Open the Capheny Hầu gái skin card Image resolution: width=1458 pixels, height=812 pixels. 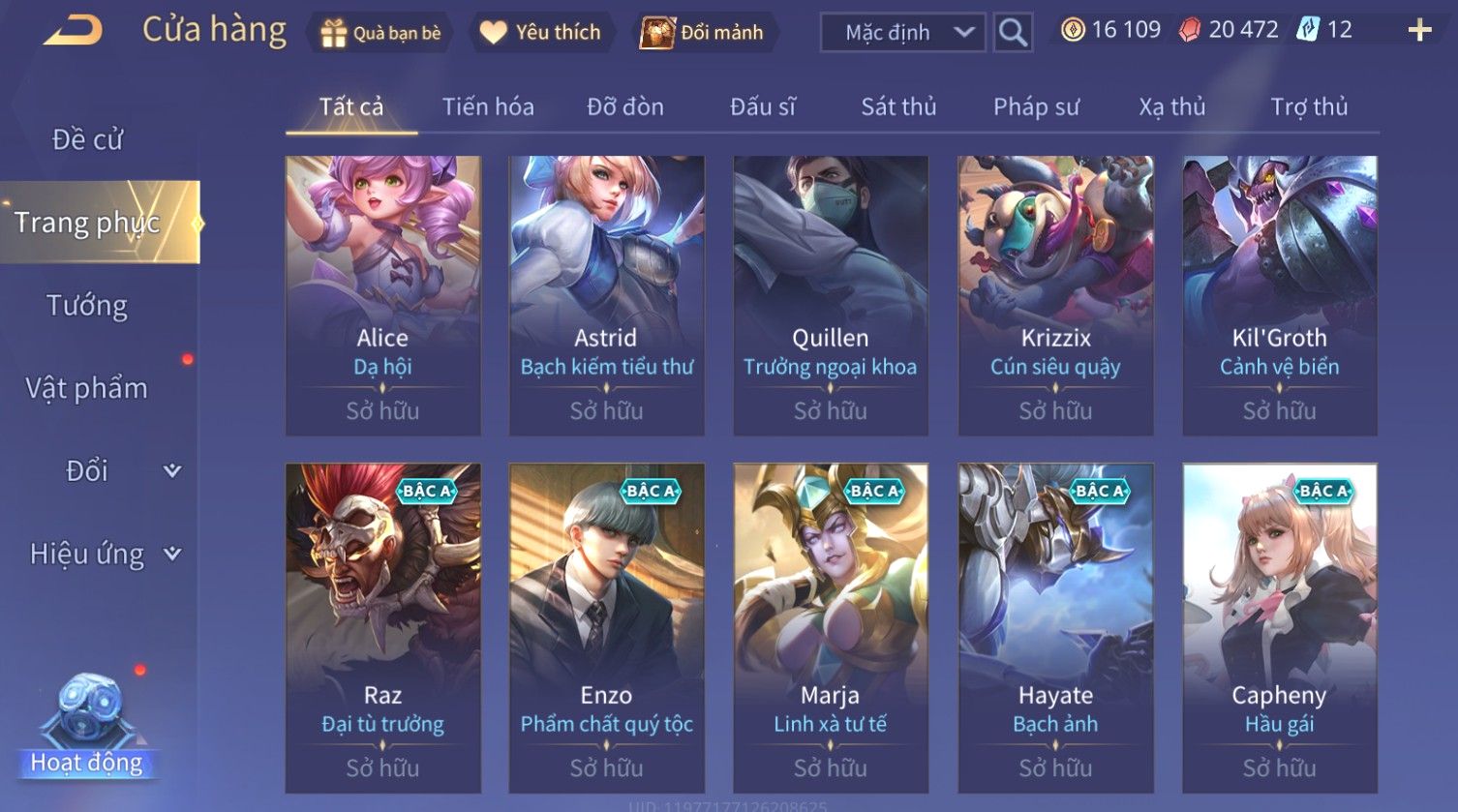(1279, 629)
